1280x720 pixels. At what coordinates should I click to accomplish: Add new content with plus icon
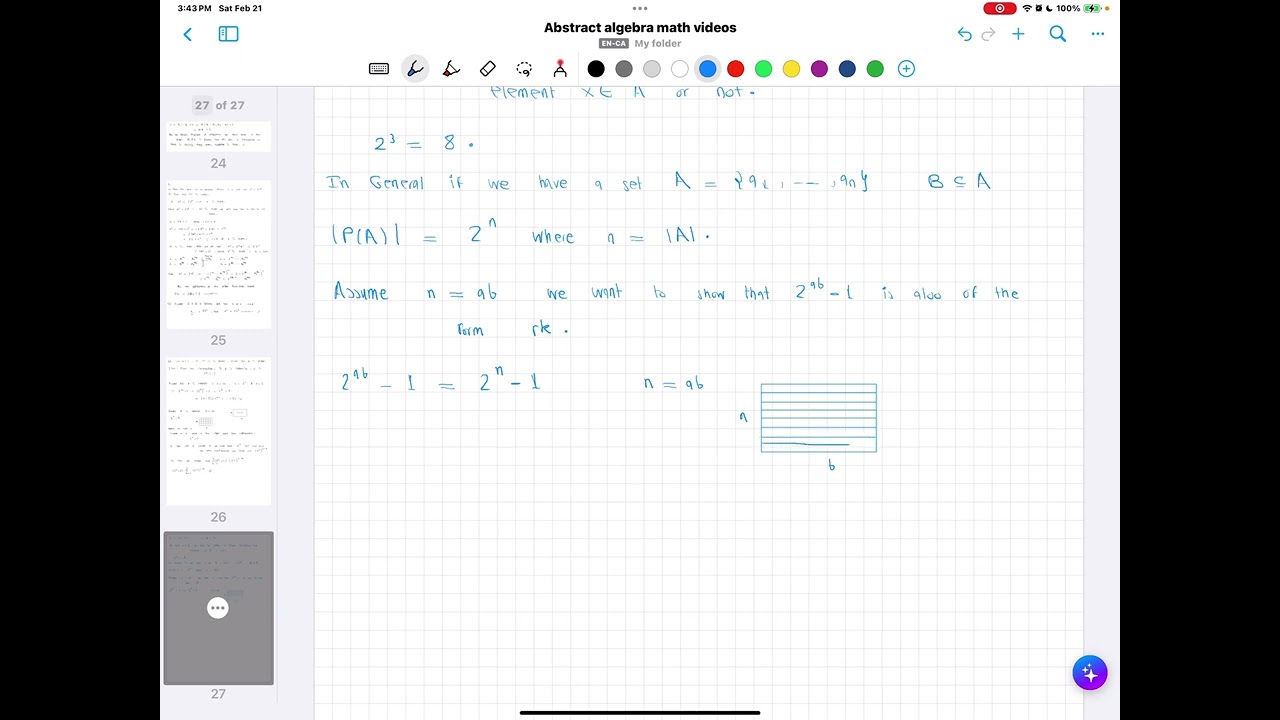[1018, 34]
